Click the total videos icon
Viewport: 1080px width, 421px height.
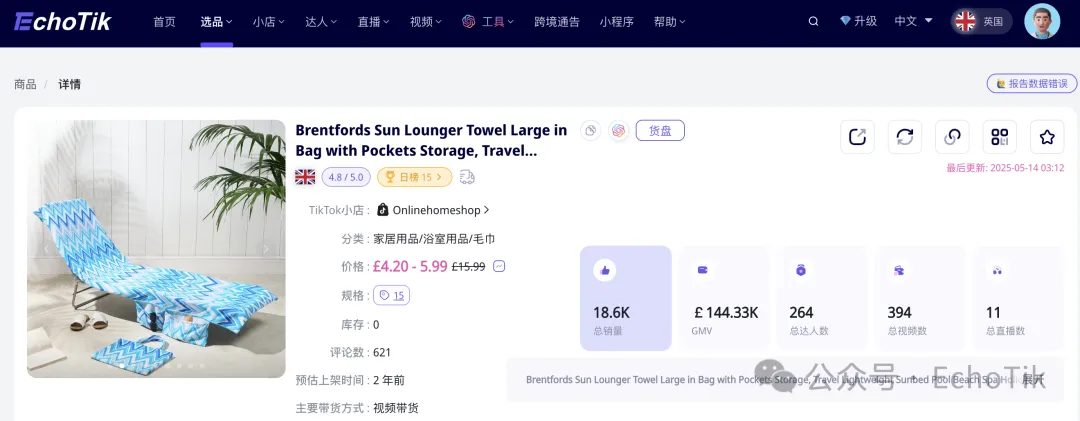(x=899, y=270)
